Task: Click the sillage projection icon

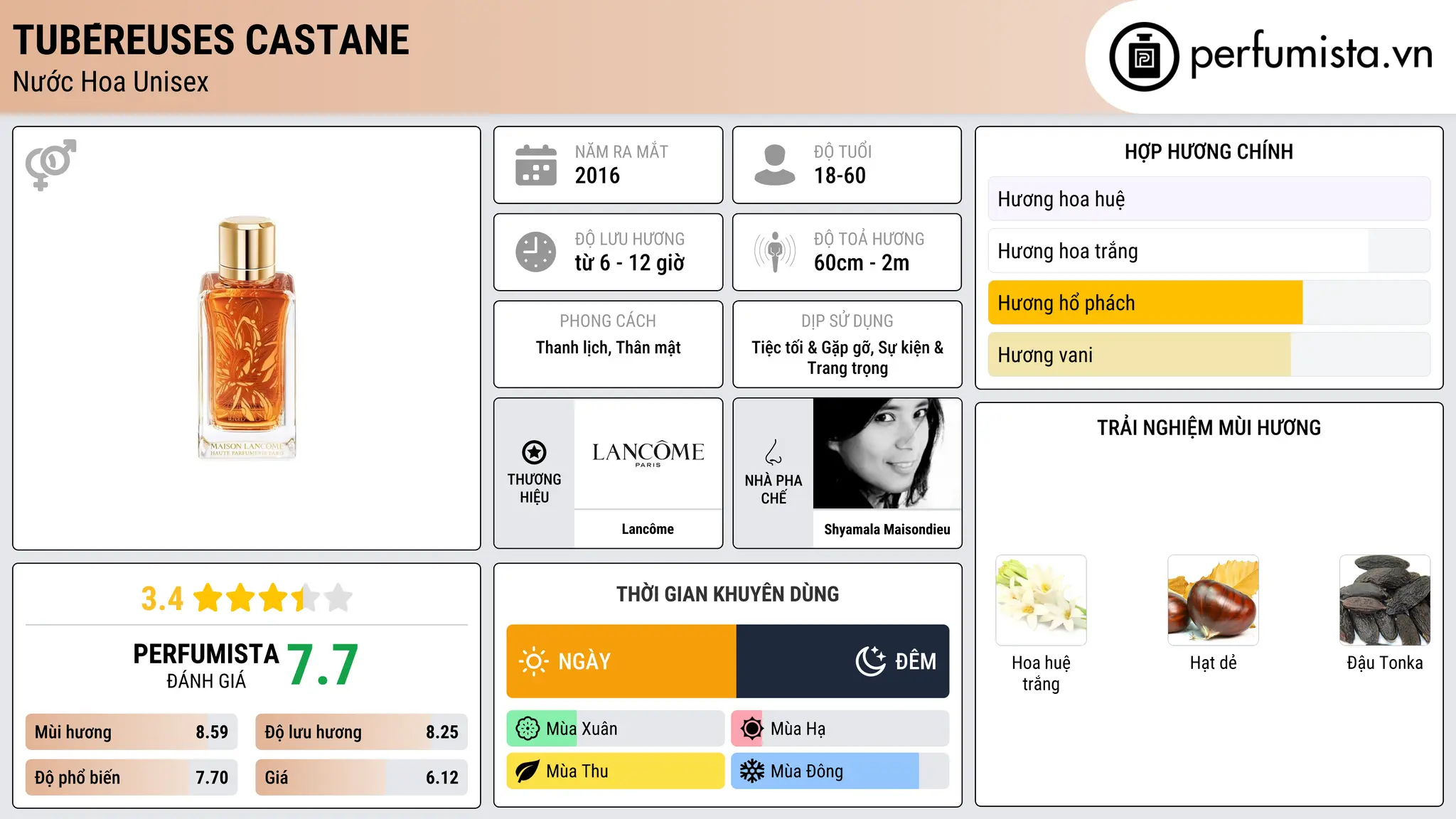Action: pos(775,252)
